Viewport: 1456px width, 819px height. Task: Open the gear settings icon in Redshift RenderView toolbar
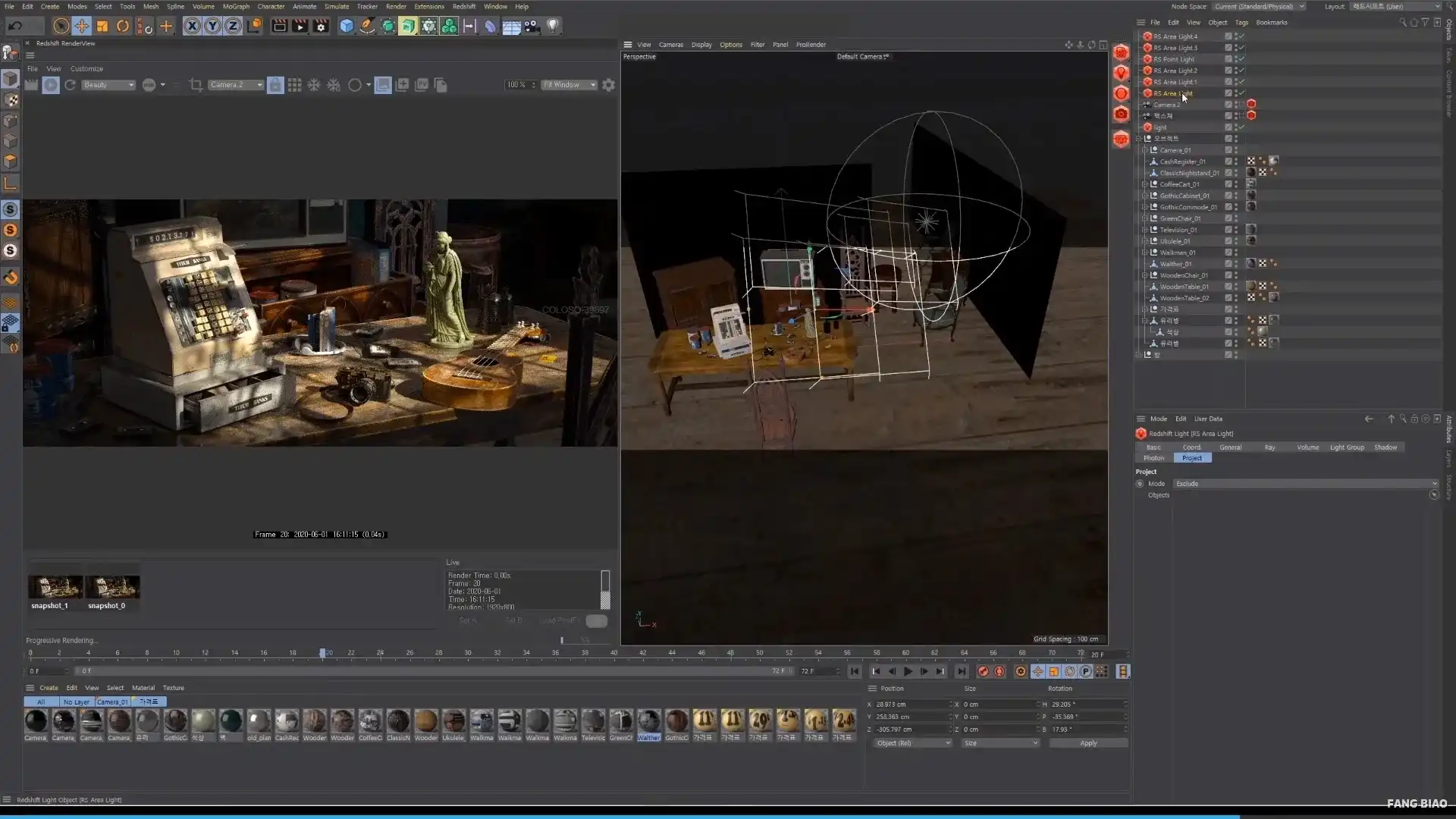609,85
